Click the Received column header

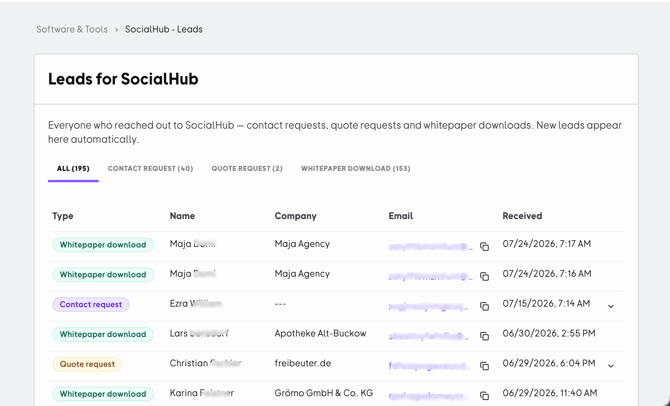(x=522, y=216)
